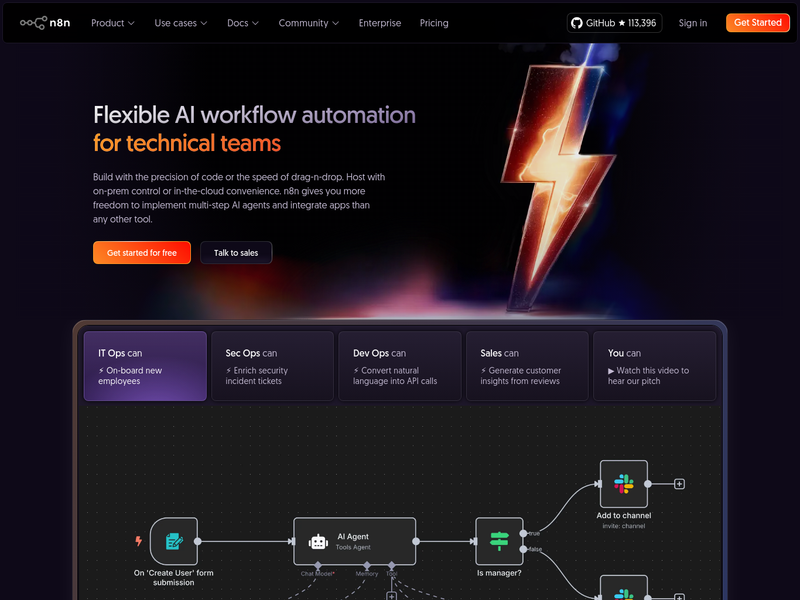Click the AI Agent robot icon
Viewport: 800px width, 600px height.
click(x=318, y=542)
